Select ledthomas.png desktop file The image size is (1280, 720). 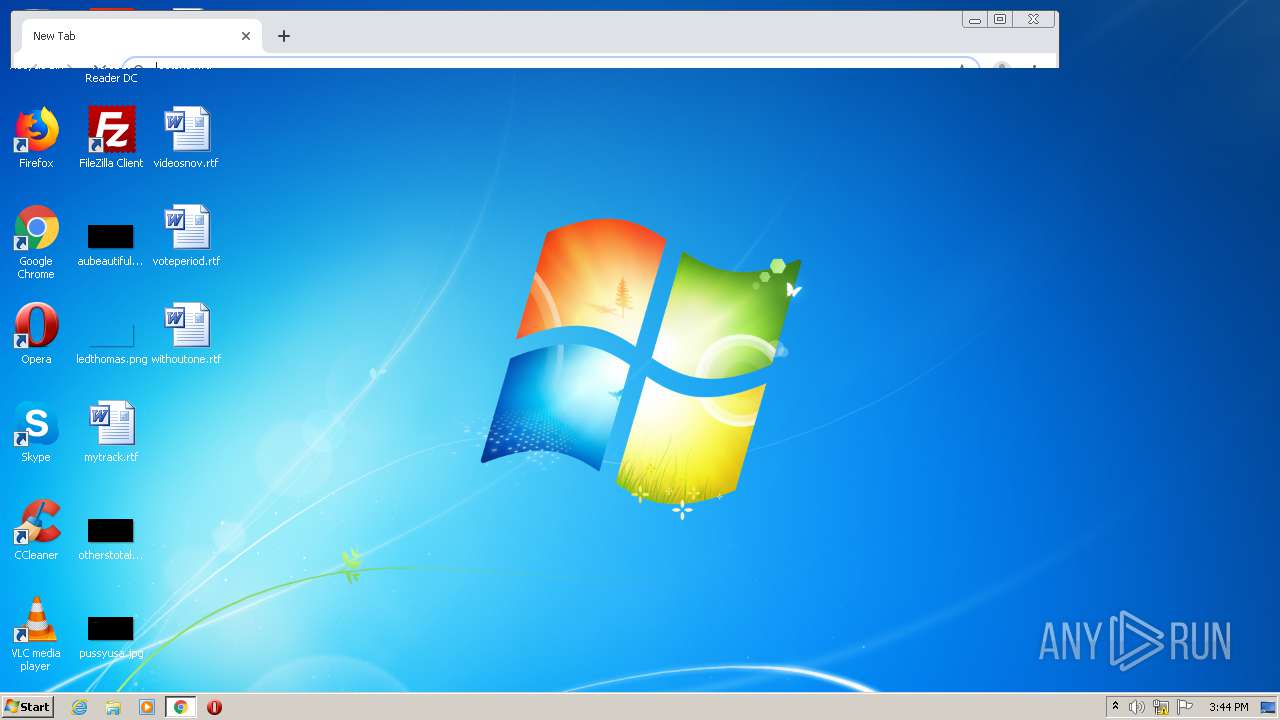[111, 343]
